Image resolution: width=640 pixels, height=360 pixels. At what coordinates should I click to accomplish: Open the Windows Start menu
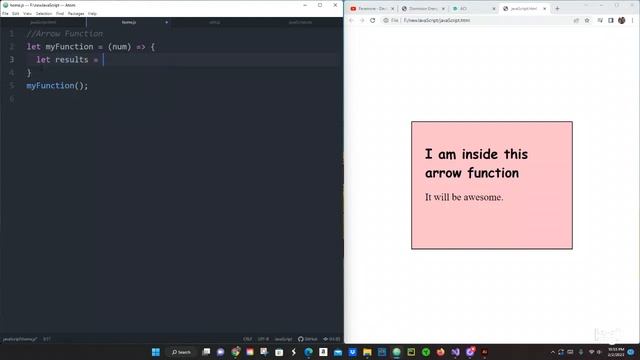point(156,352)
